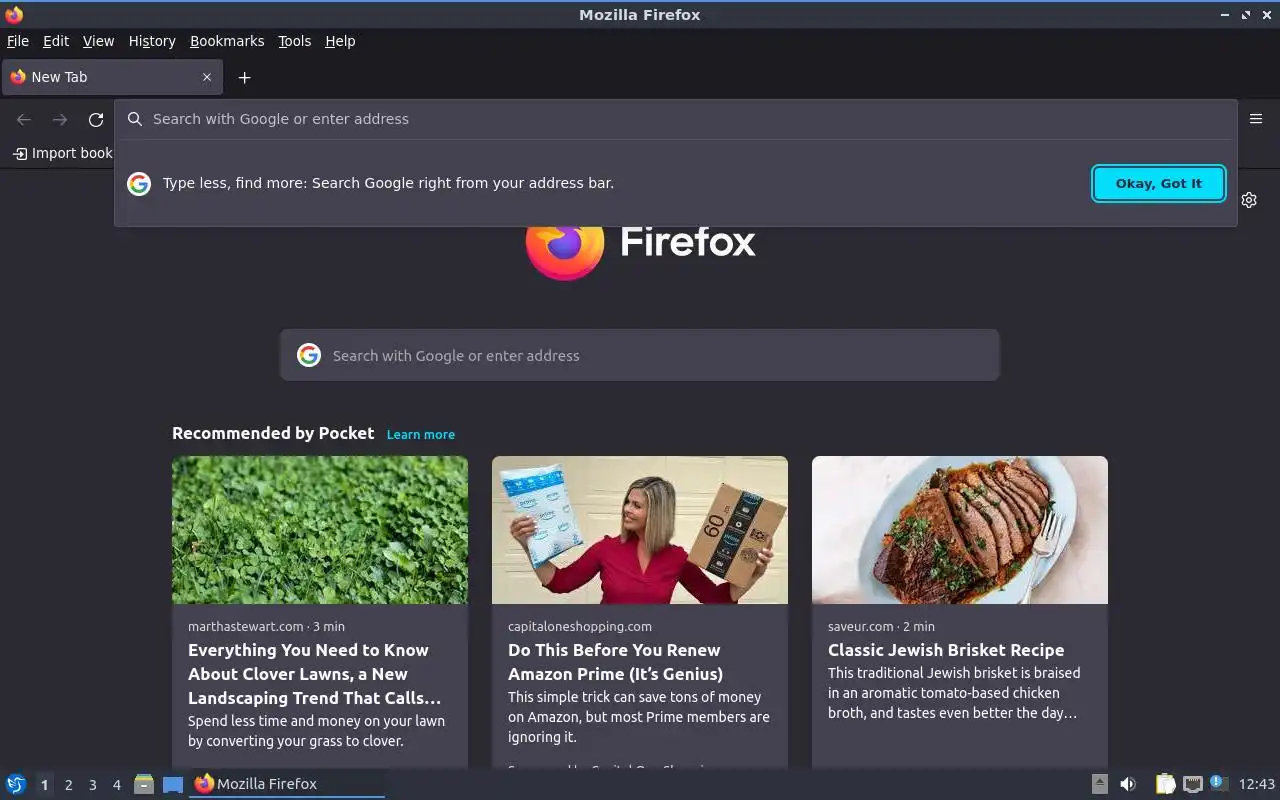This screenshot has height=800, width=1280.
Task: Click saveur.com source text
Action: pos(860,626)
